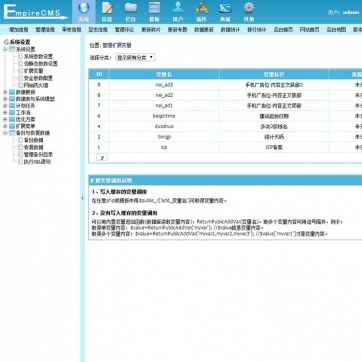Expand the 工作流 tree node
This screenshot has height=362, width=362.
pos(5,113)
